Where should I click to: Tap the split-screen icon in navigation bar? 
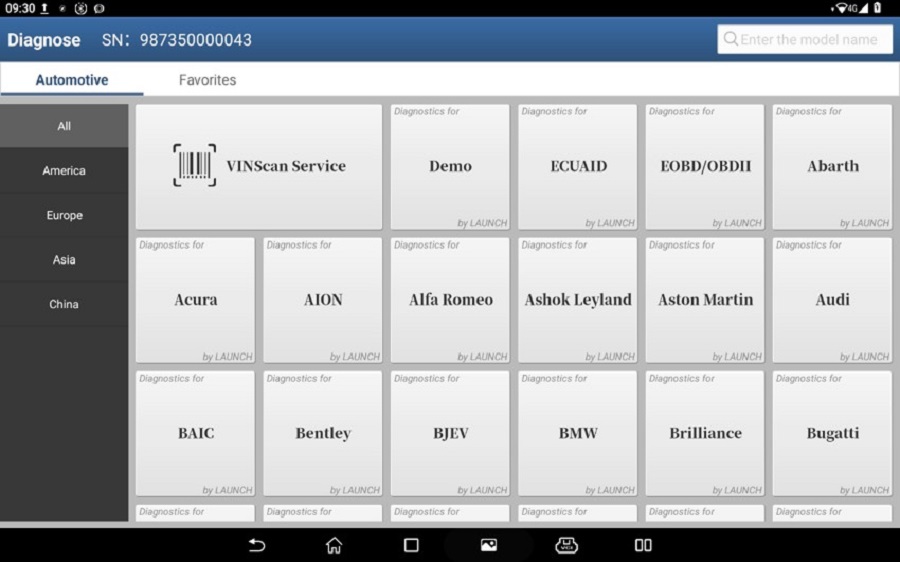(x=643, y=545)
